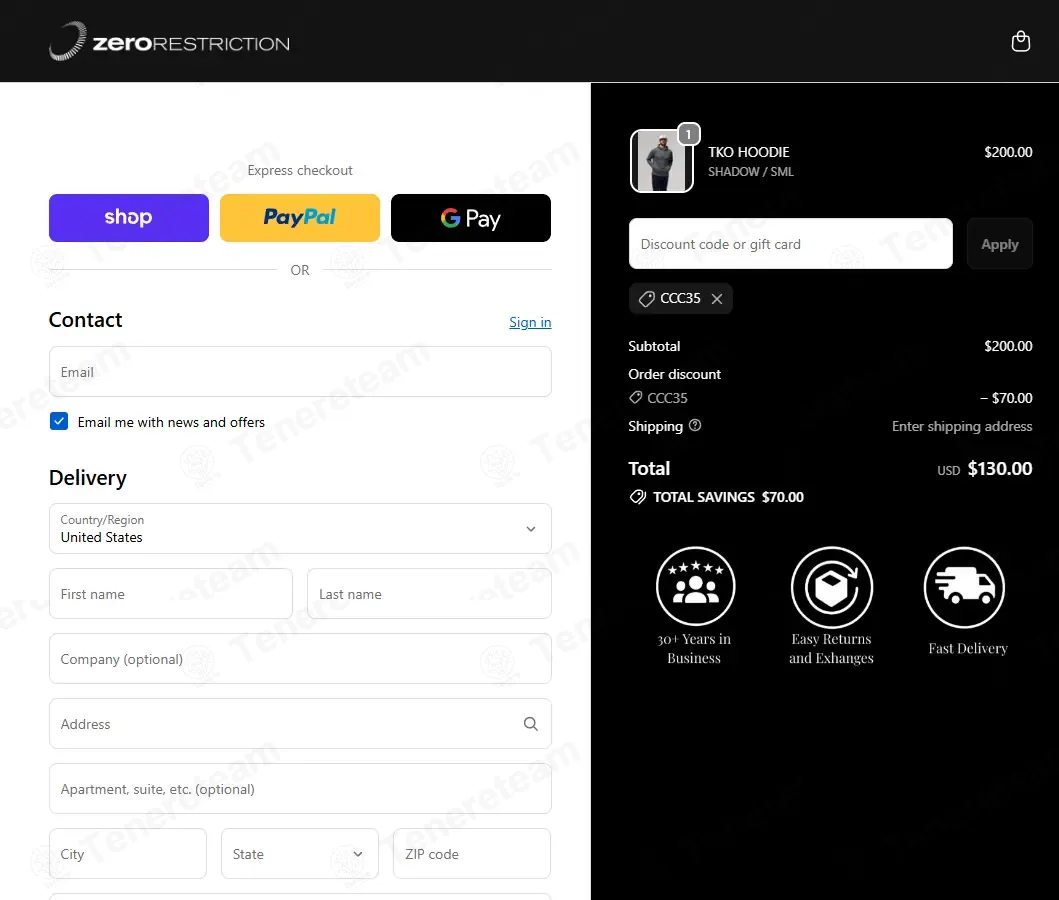Uncheck Email me with news and offers
1059x900 pixels.
point(59,421)
